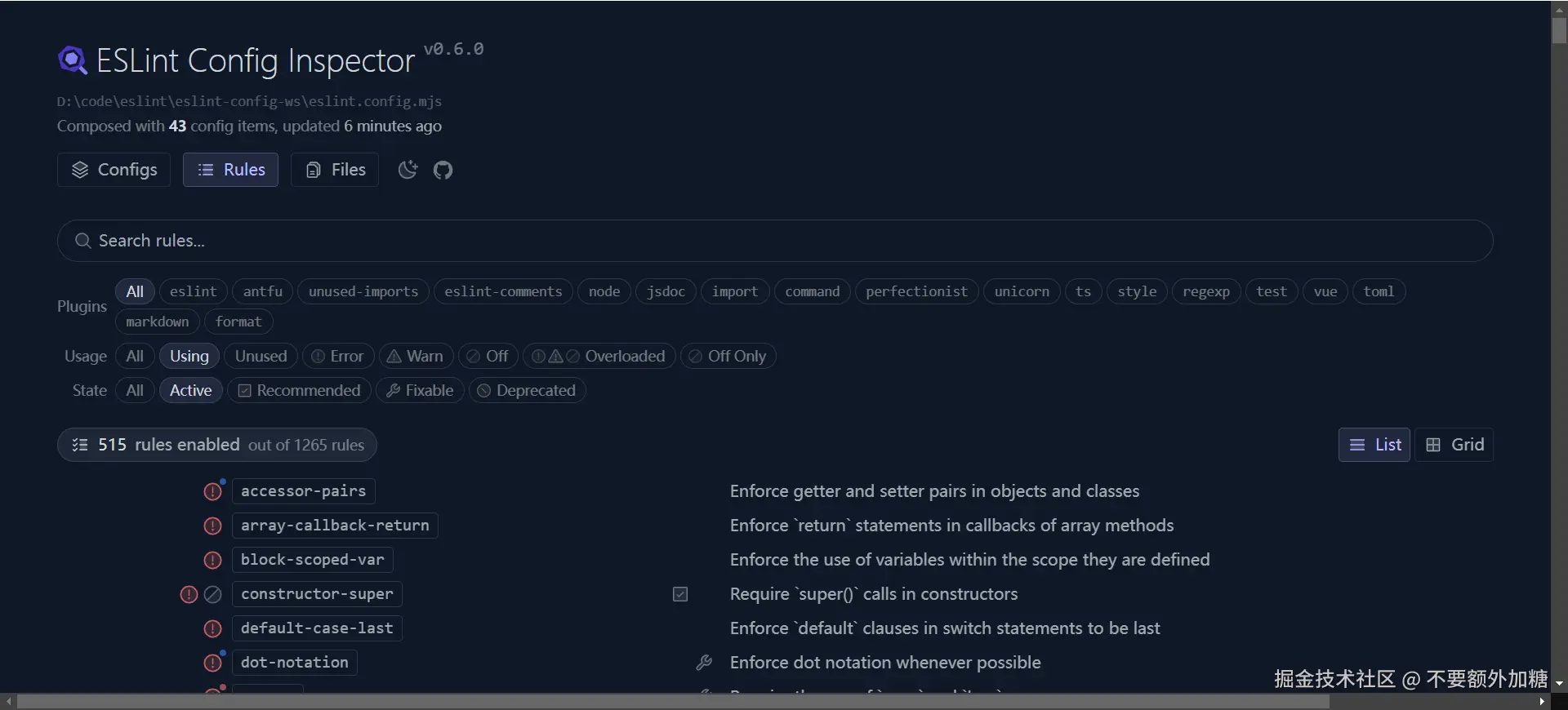Toggle dark mode with the moon icon
This screenshot has height=710, width=1568.
click(x=408, y=170)
